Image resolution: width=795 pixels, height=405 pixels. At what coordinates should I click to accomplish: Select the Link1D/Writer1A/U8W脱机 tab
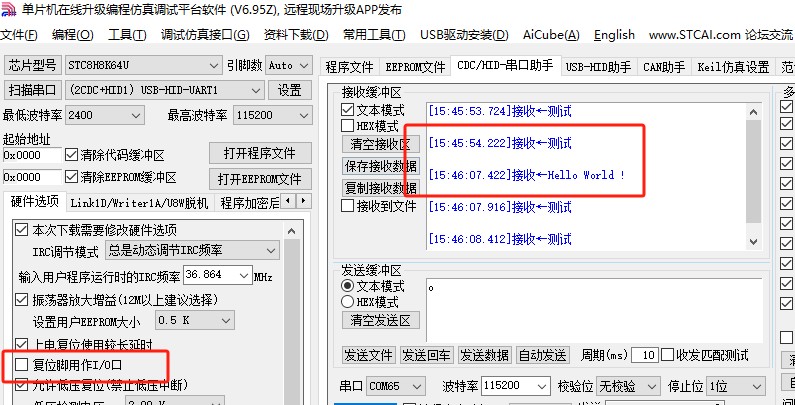tap(139, 203)
